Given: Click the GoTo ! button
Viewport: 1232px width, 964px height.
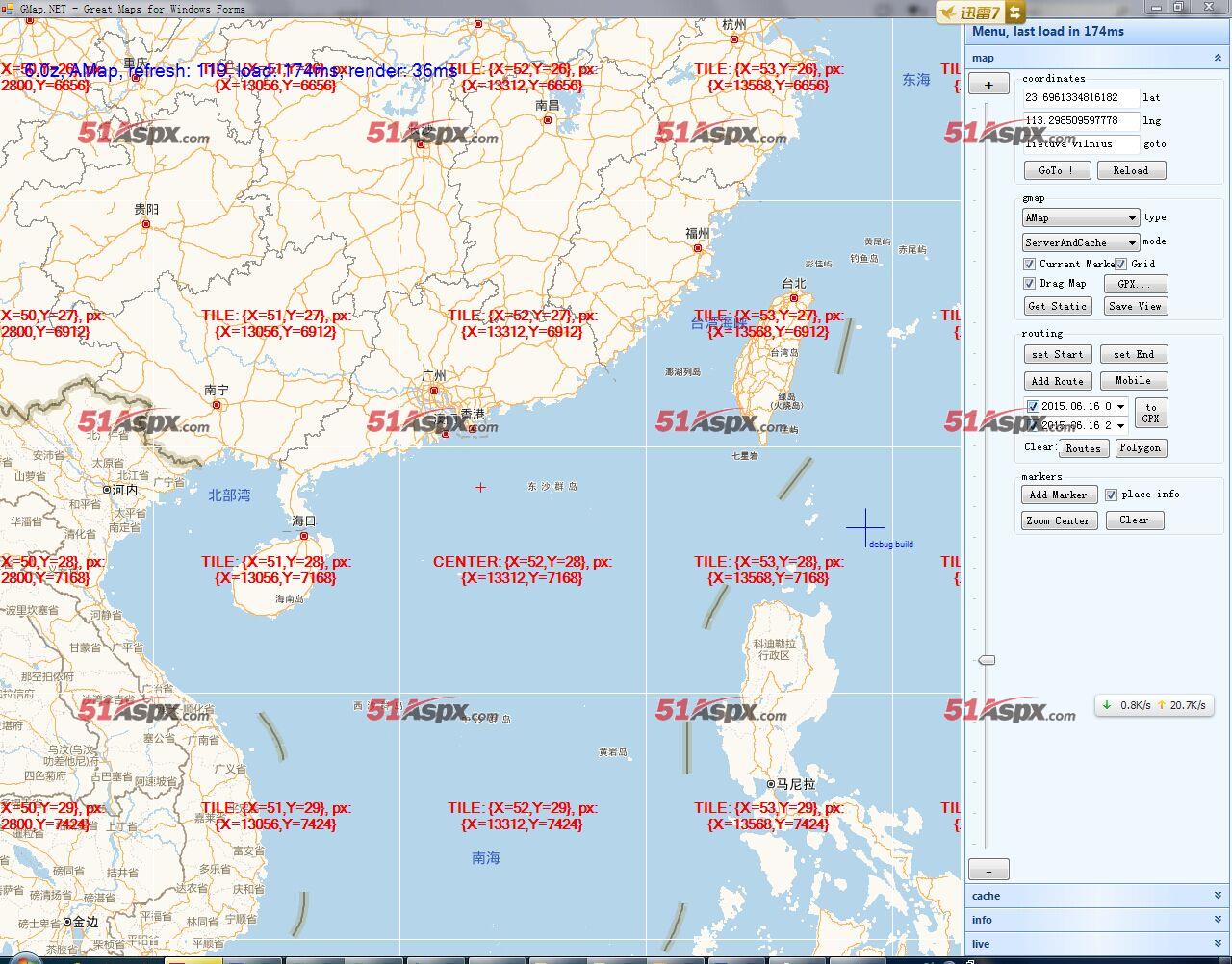Looking at the screenshot, I should click(1058, 170).
